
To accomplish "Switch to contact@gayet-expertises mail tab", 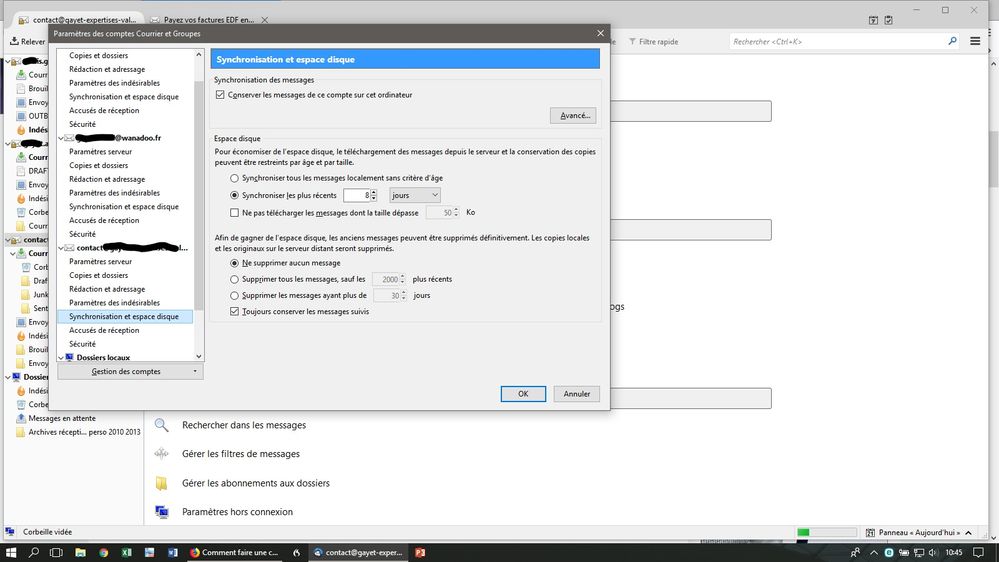I will 80,20.
